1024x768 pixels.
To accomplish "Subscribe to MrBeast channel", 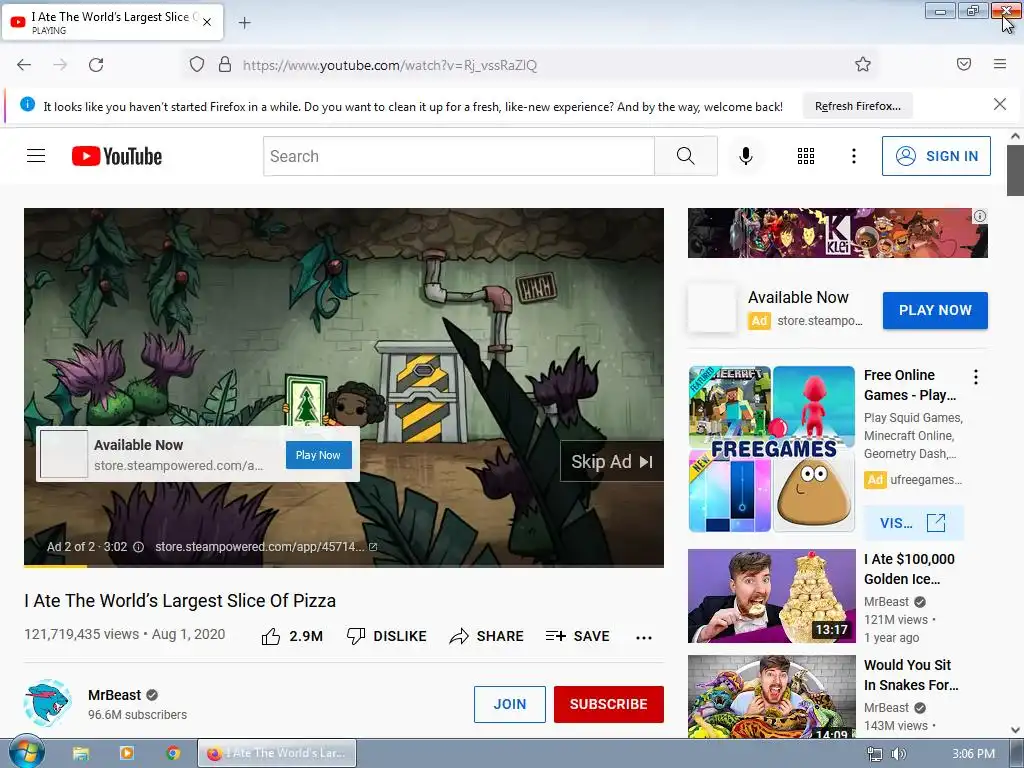I will tap(609, 704).
